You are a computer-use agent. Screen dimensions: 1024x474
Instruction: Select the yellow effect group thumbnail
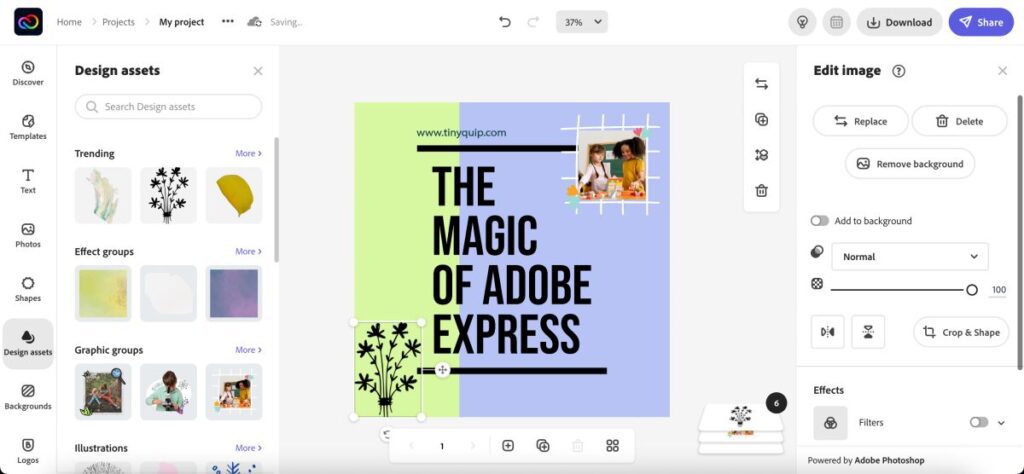point(103,293)
